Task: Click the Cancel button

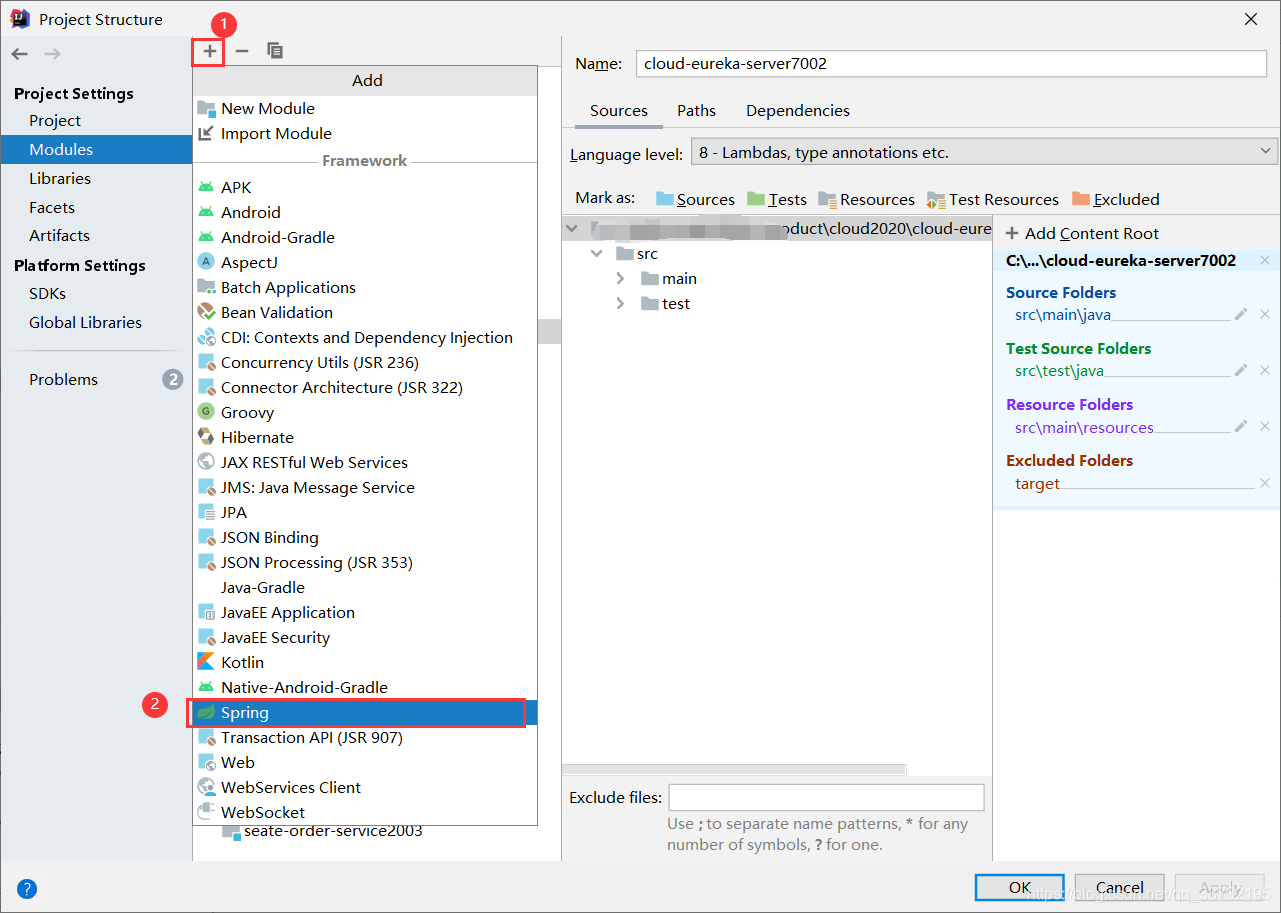Action: click(1120, 887)
